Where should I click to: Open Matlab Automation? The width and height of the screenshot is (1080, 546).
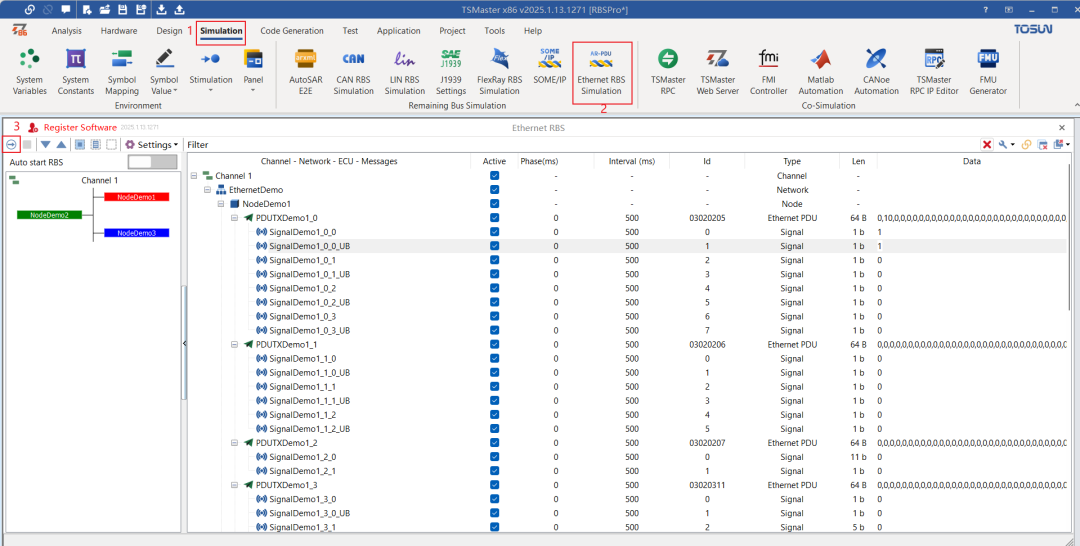click(x=820, y=72)
